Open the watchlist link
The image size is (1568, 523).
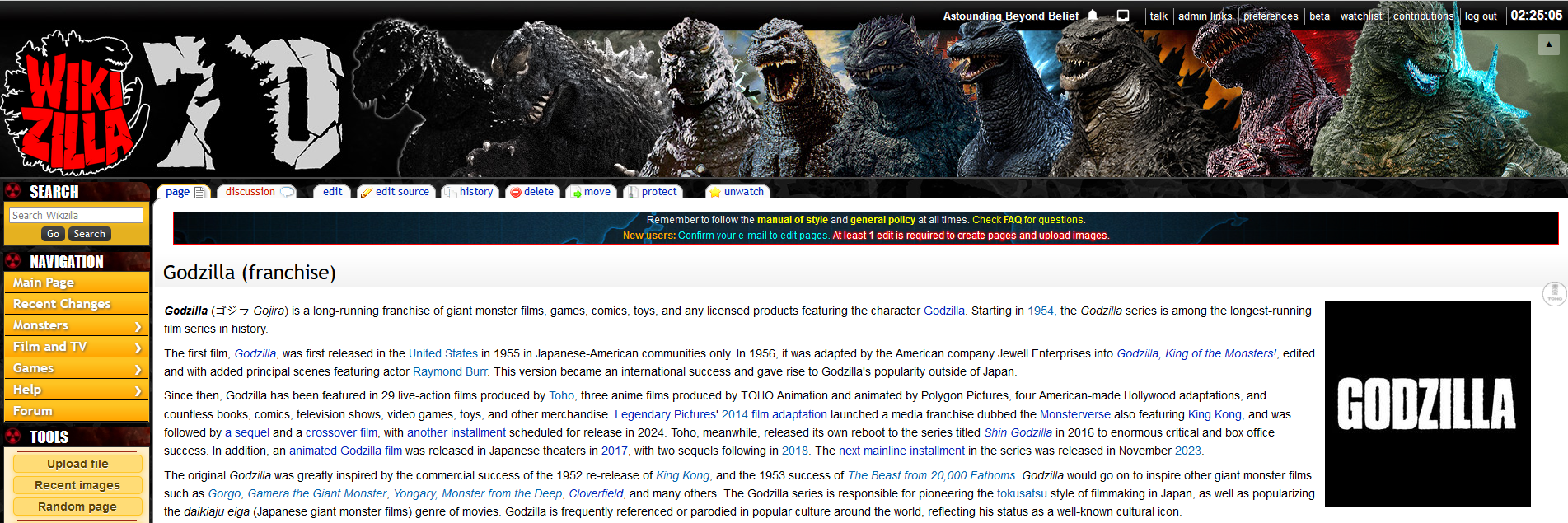[1361, 16]
